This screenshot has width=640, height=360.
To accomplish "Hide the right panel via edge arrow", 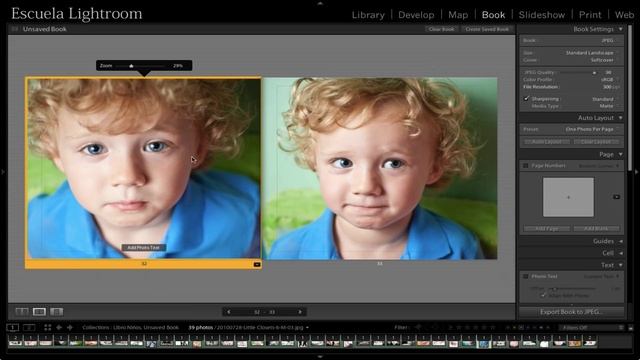I will 636,172.
